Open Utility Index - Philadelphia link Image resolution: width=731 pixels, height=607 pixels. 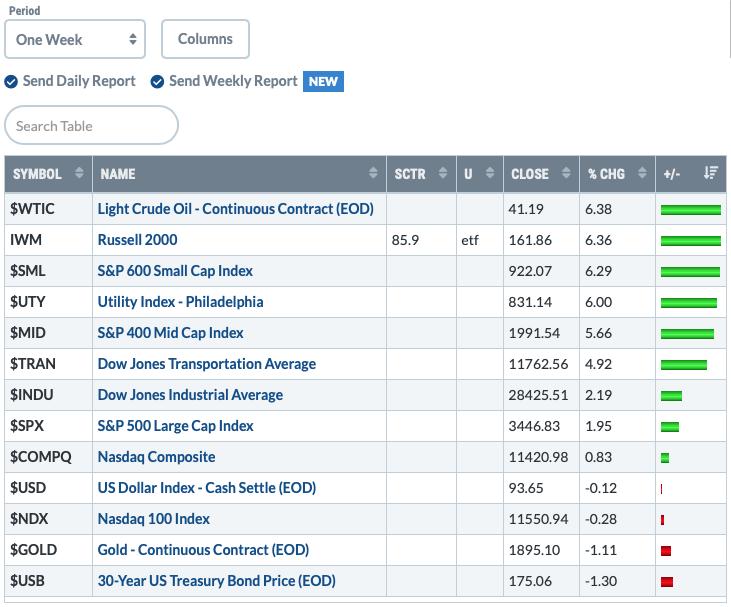(x=180, y=302)
